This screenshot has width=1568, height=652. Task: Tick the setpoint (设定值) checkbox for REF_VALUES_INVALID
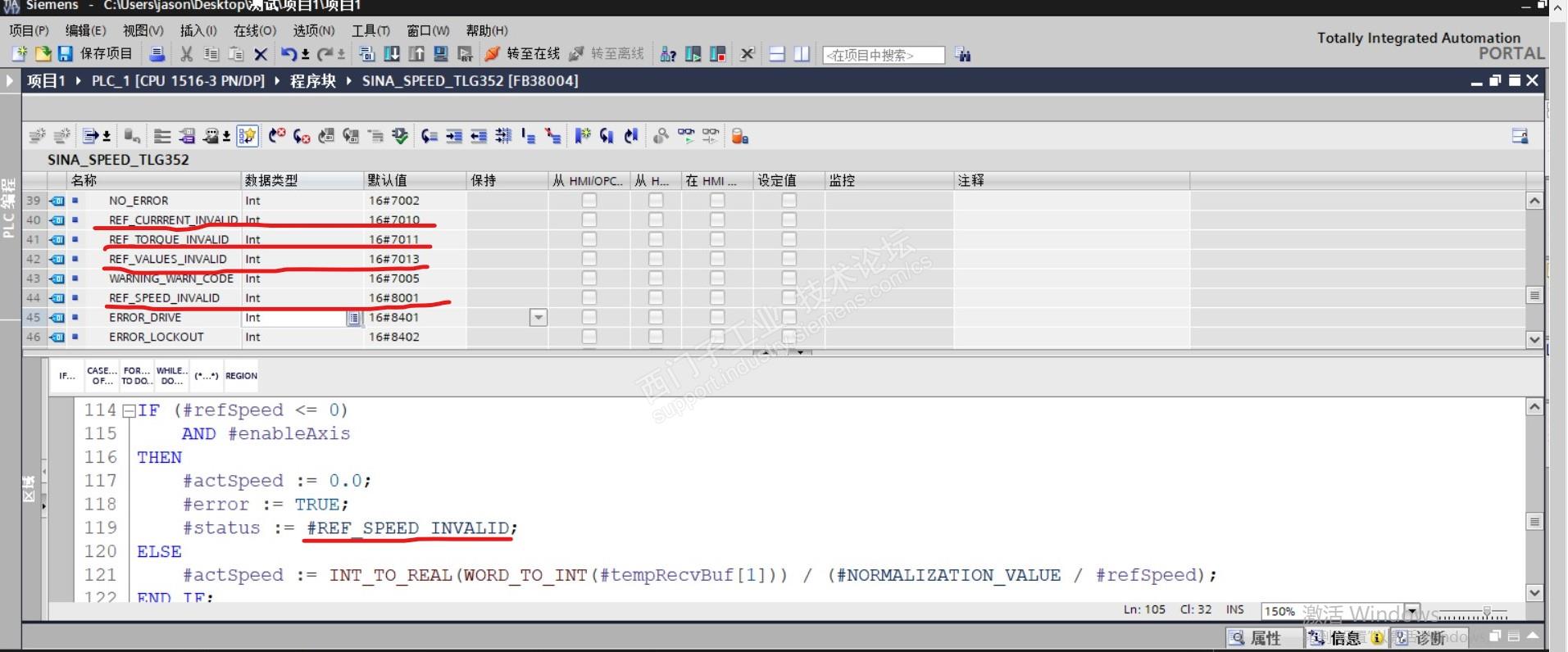click(789, 259)
